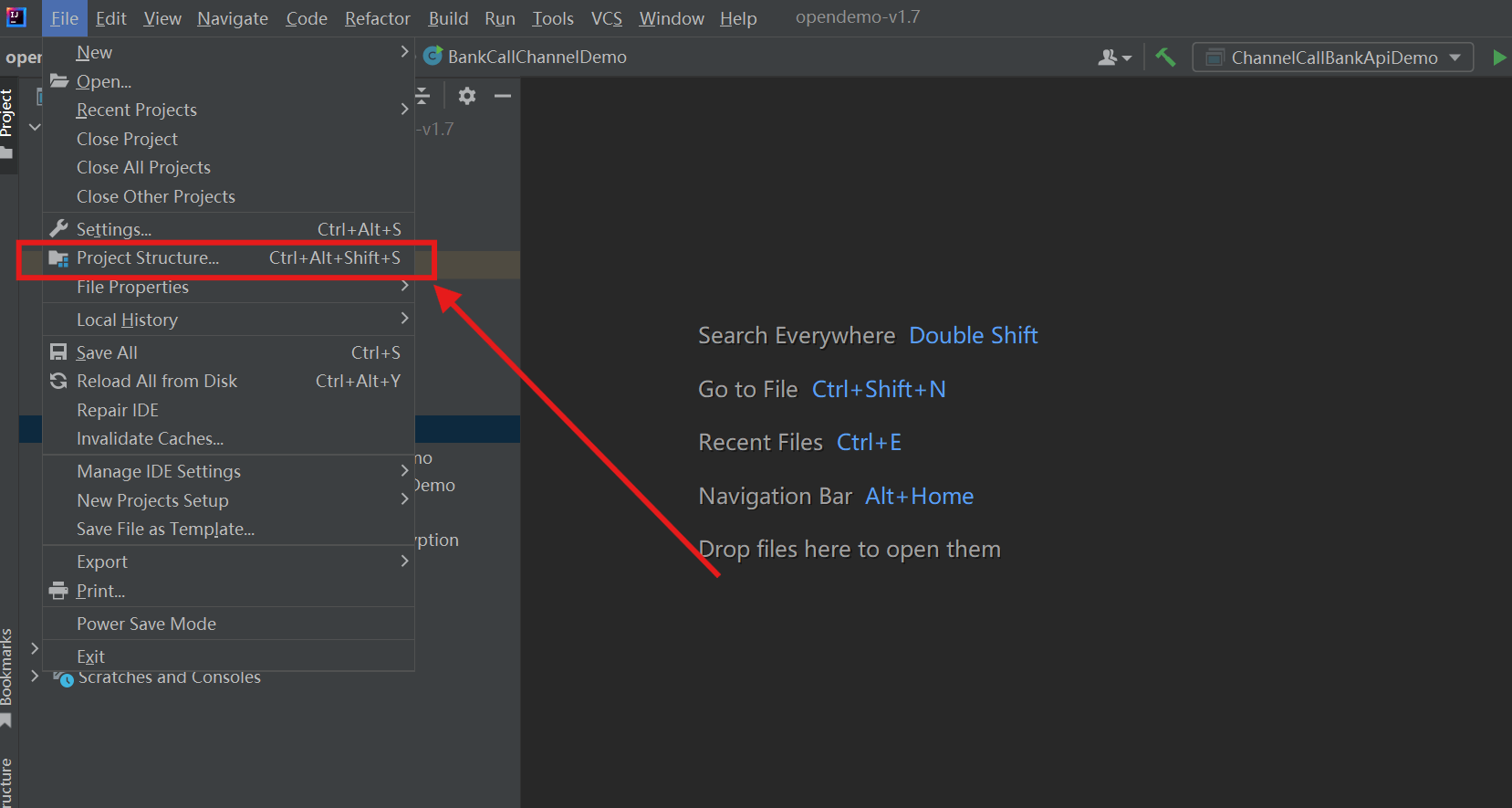
Task: Expand the New Projects Setup submenu
Action: coord(228,500)
